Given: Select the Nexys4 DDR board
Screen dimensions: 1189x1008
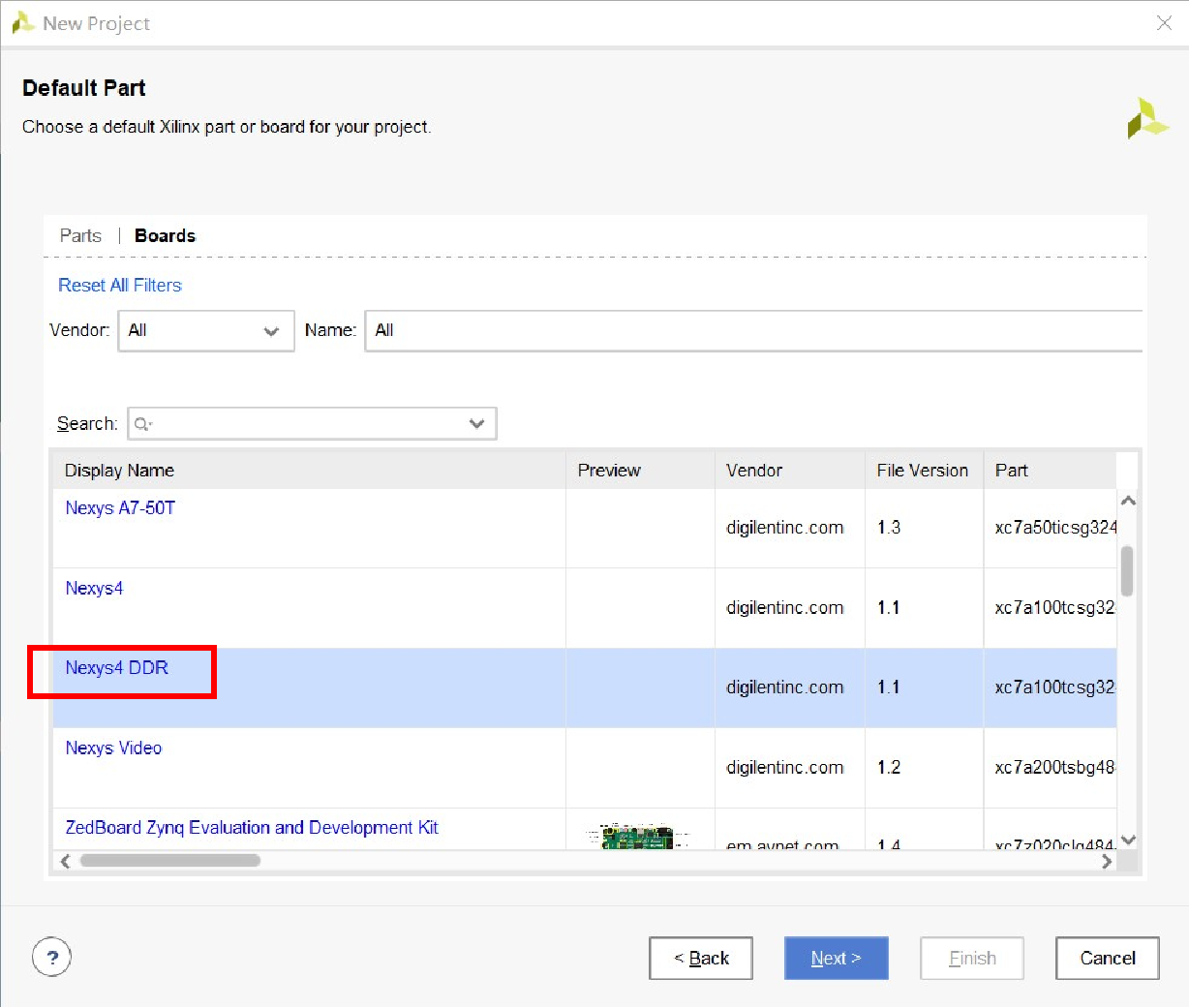Looking at the screenshot, I should click(116, 667).
